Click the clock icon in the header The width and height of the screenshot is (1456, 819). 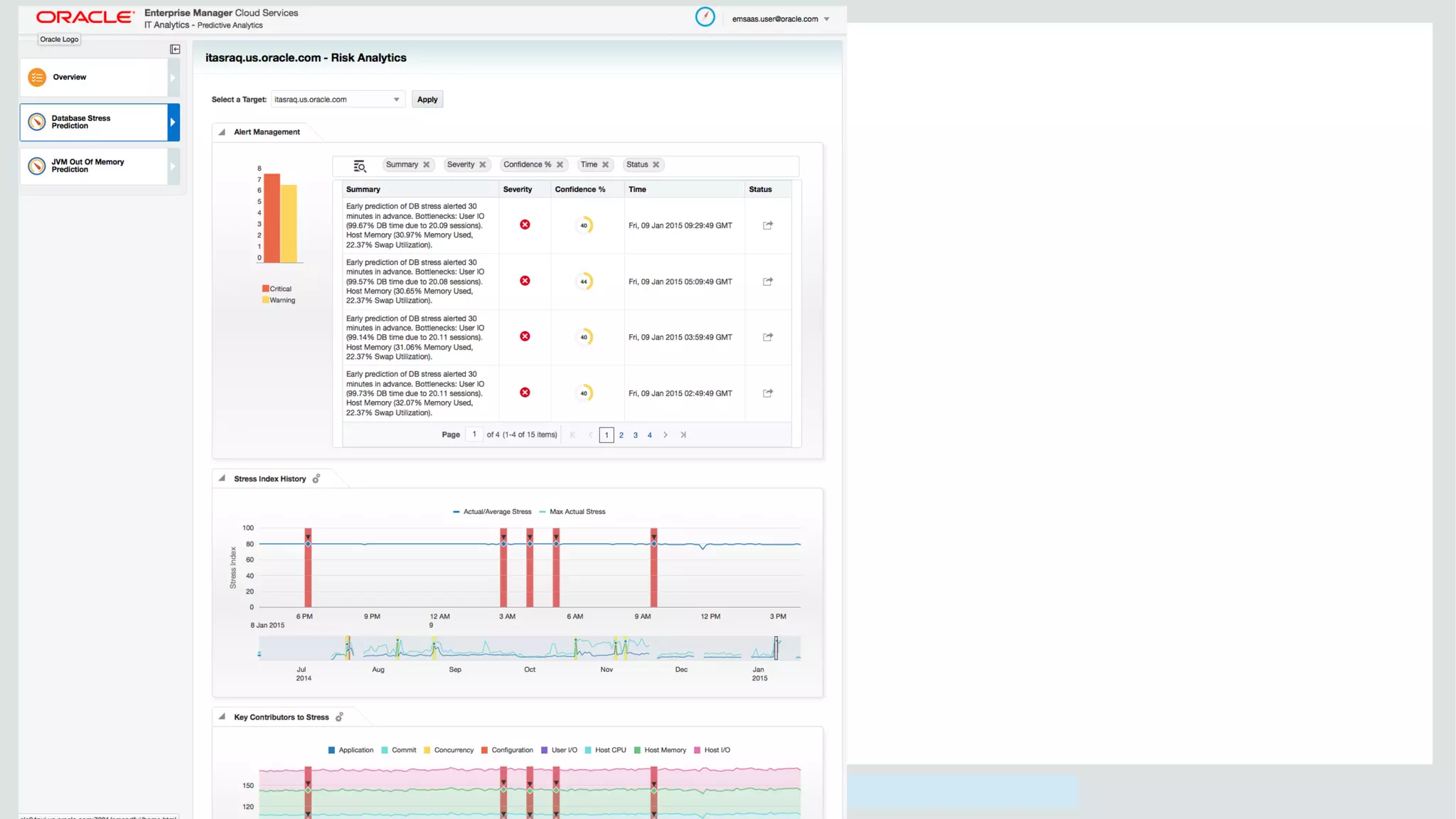705,17
